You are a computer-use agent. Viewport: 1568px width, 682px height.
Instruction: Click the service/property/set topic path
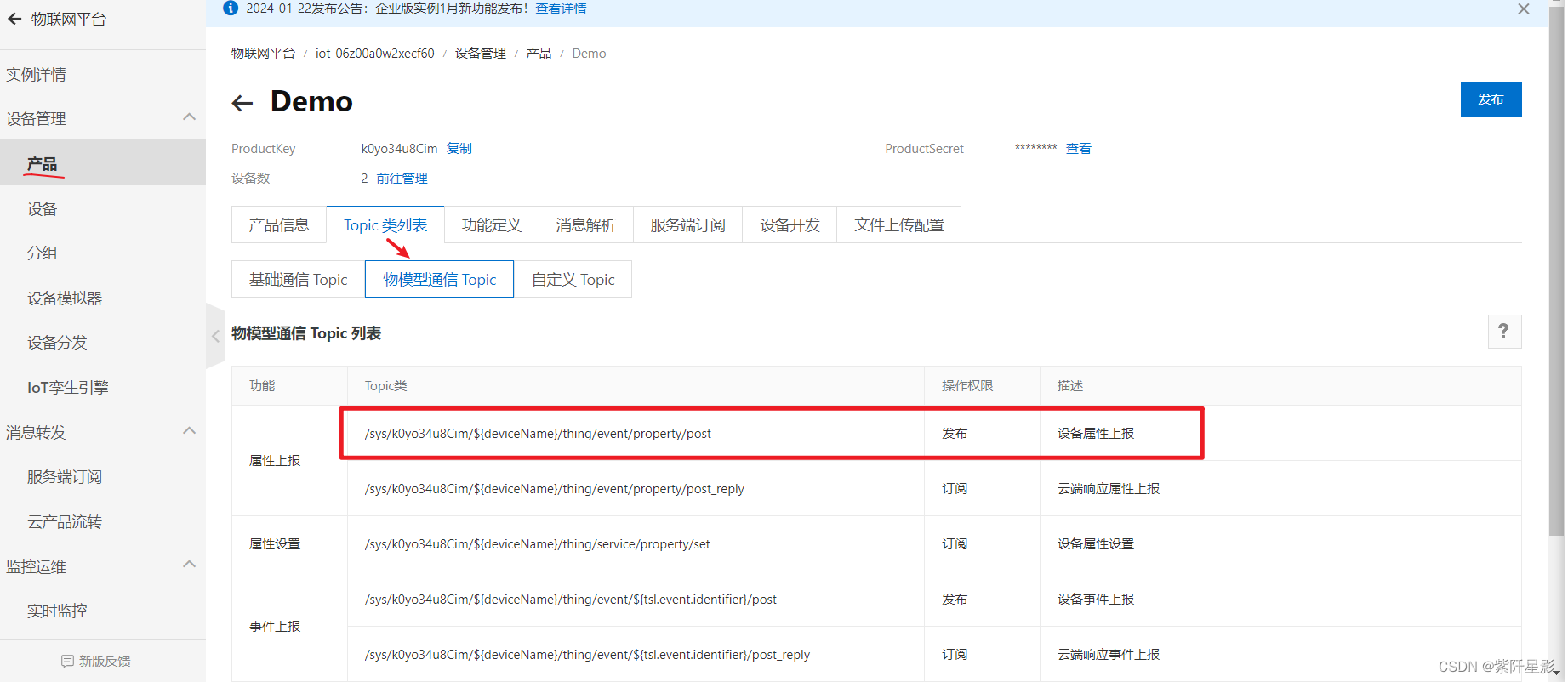coord(538,544)
